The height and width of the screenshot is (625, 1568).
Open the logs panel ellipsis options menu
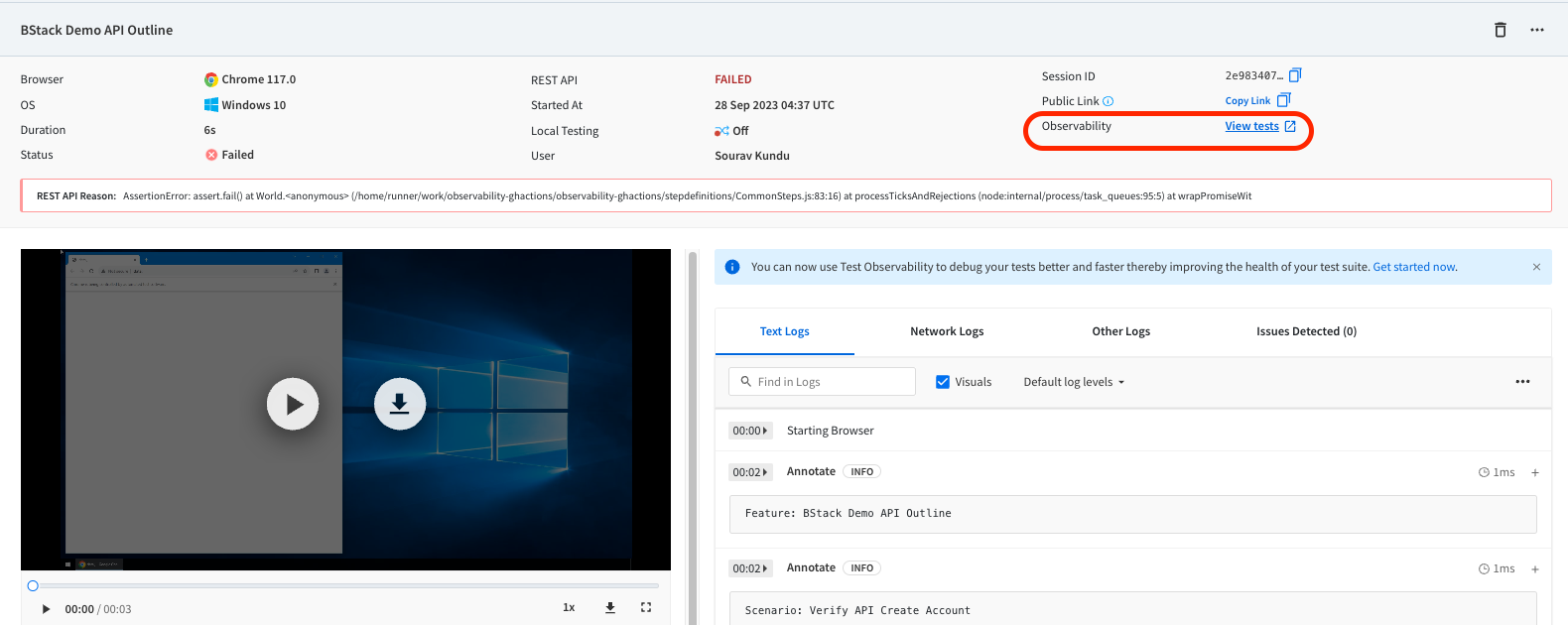(1522, 382)
